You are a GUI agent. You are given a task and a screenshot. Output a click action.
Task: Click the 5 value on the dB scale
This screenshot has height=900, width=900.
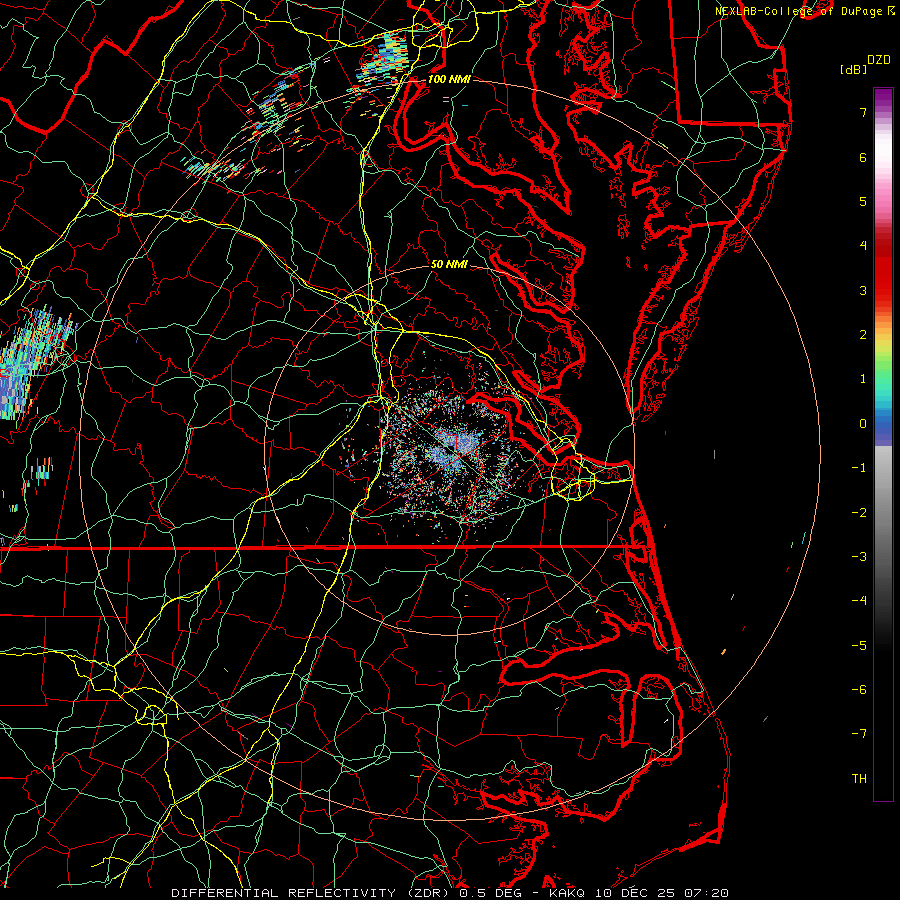(863, 201)
